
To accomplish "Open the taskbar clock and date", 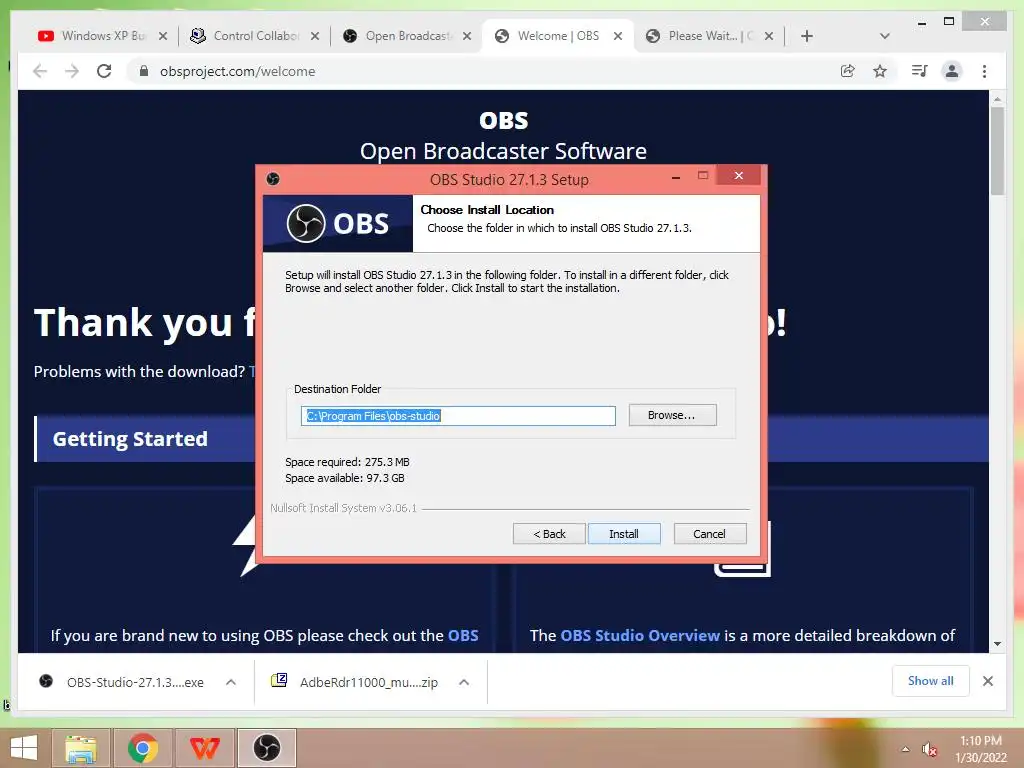I will (981, 749).
